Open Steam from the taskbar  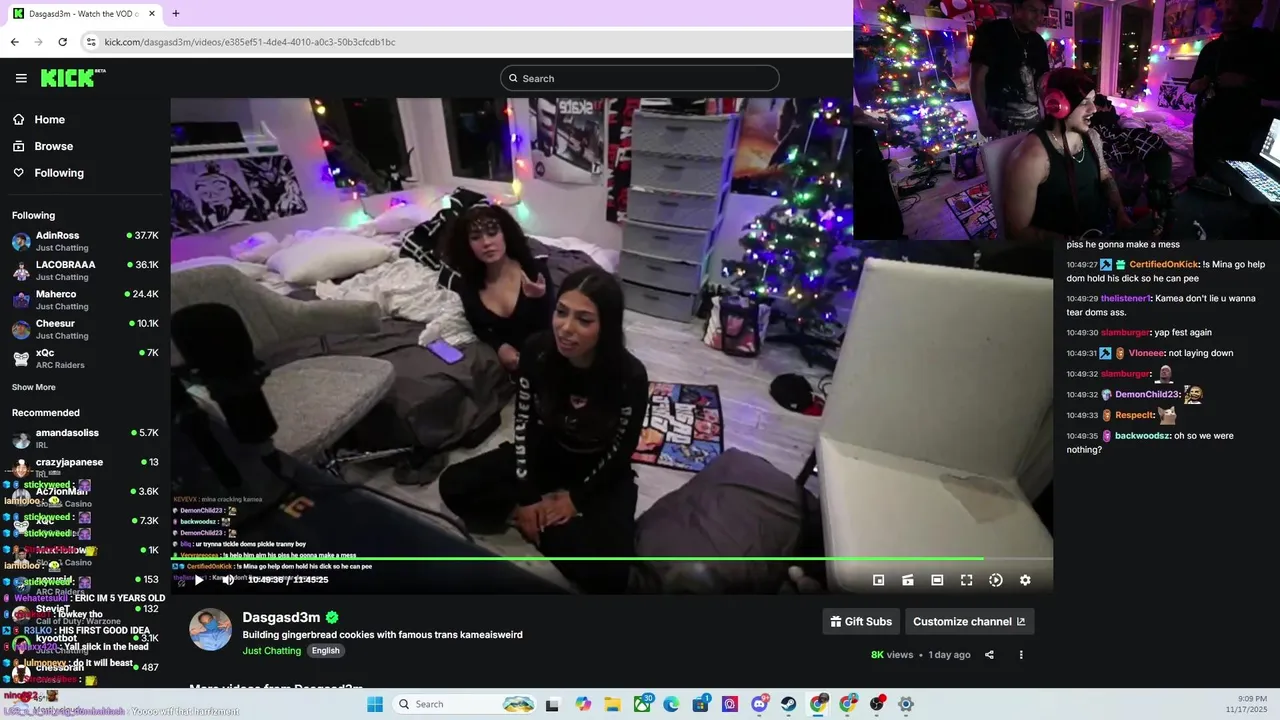point(789,704)
